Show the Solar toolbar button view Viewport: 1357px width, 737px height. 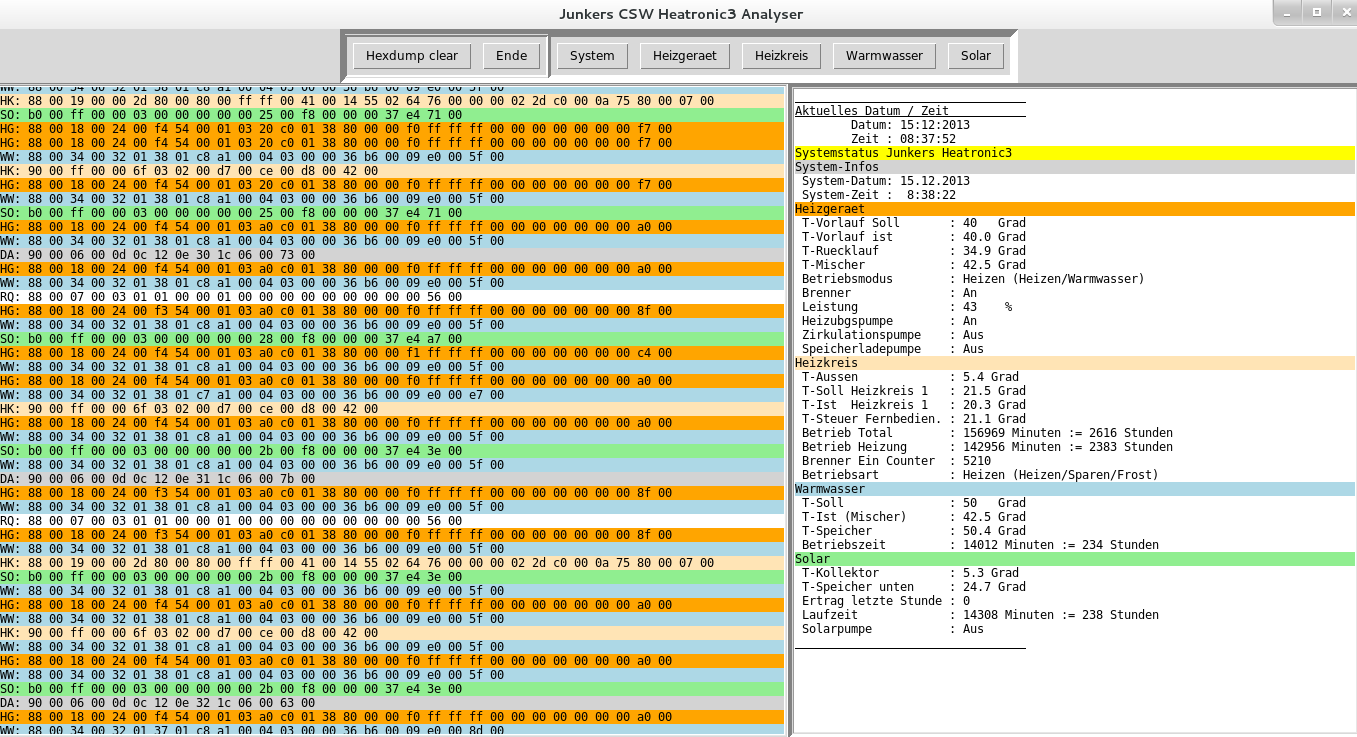(976, 55)
